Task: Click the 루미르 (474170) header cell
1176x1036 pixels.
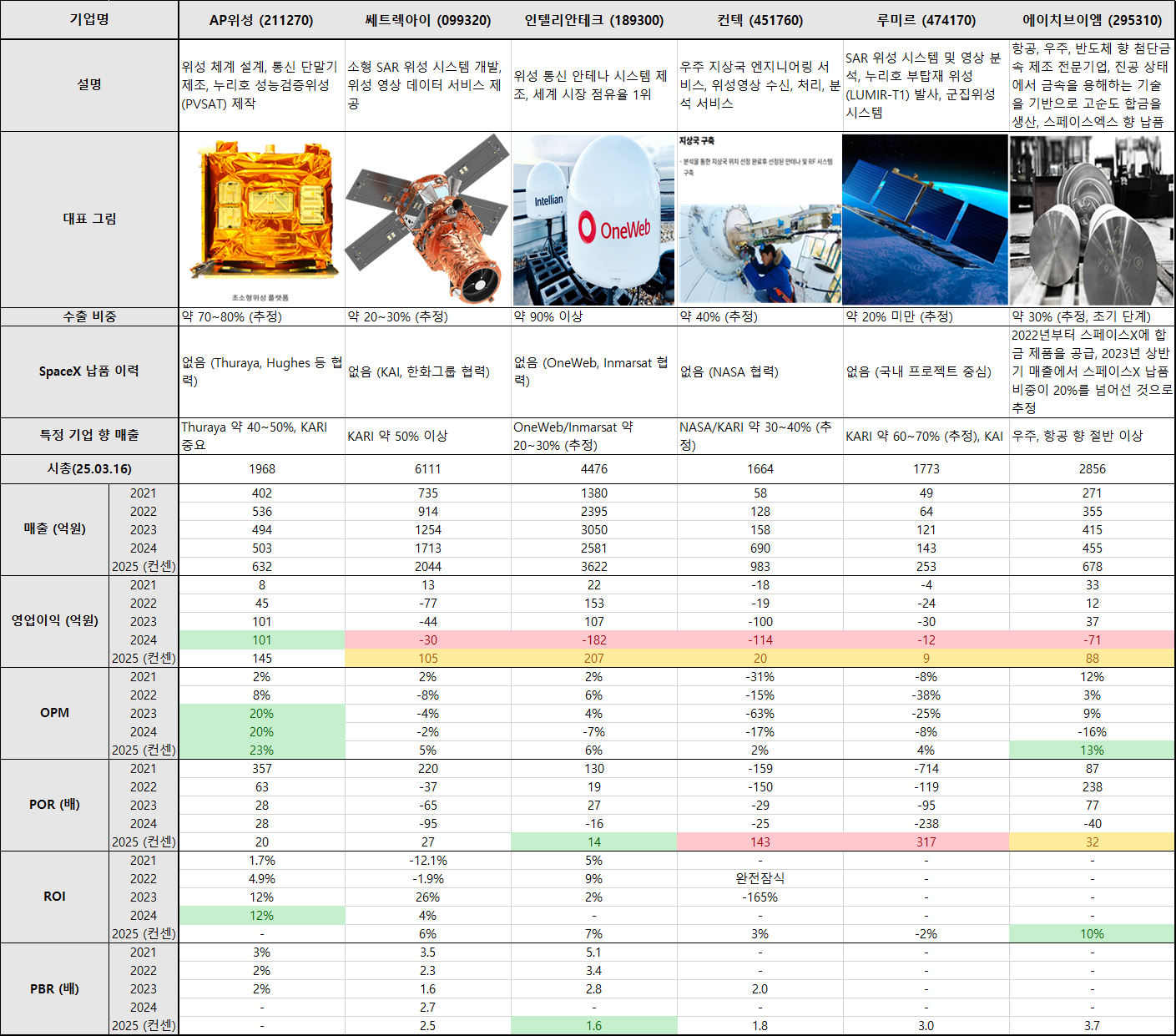Action: click(x=926, y=20)
